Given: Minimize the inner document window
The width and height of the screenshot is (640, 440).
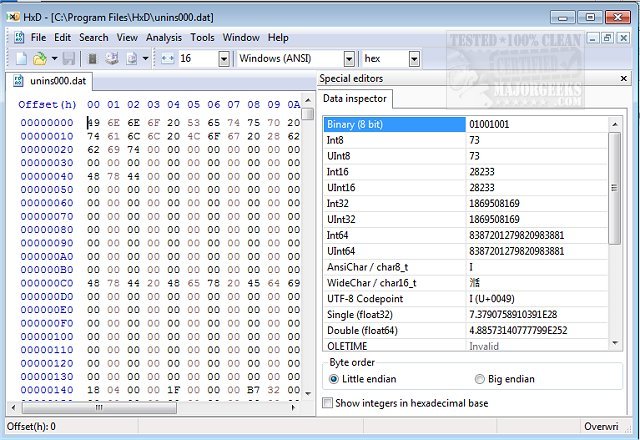Looking at the screenshot, I should click(x=593, y=38).
